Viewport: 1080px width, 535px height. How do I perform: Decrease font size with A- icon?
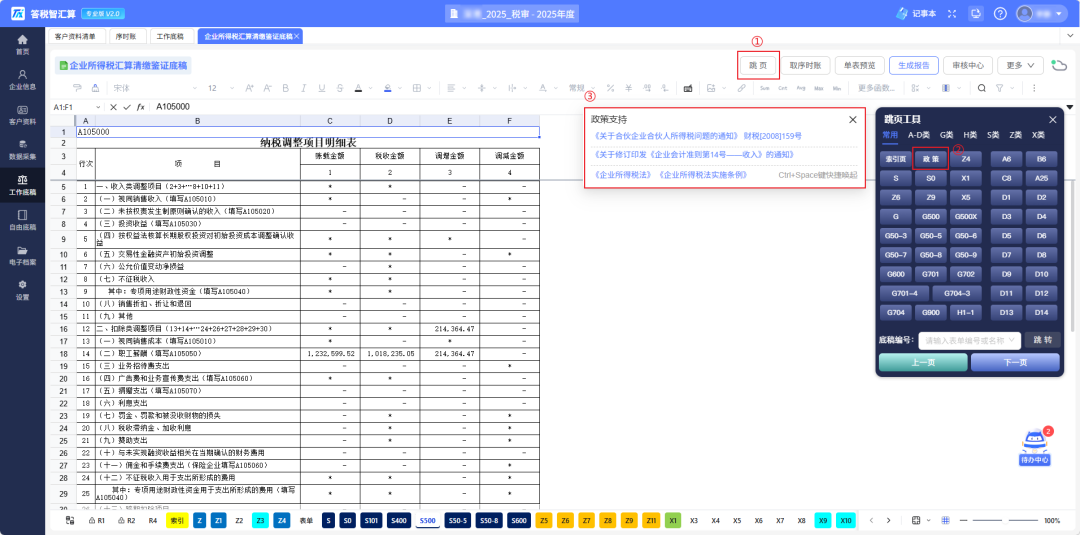(x=267, y=88)
